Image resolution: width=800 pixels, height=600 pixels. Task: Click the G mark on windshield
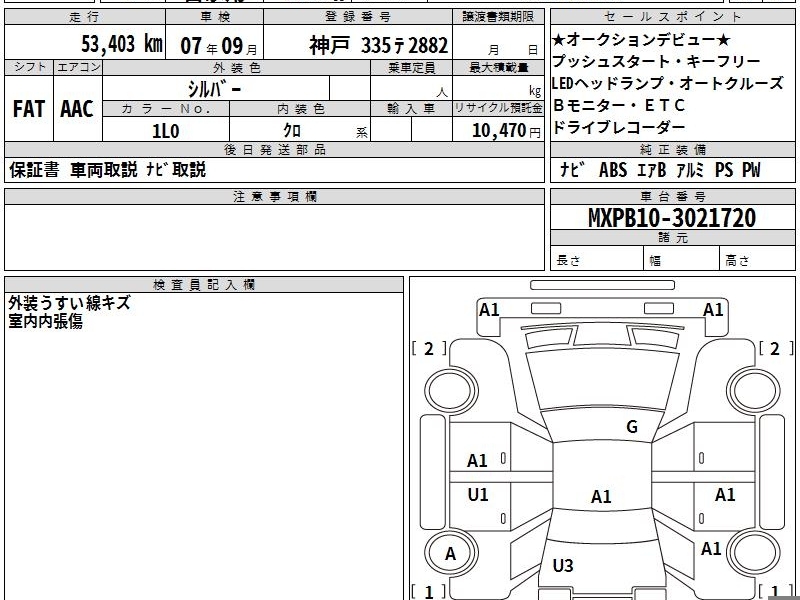tap(632, 427)
